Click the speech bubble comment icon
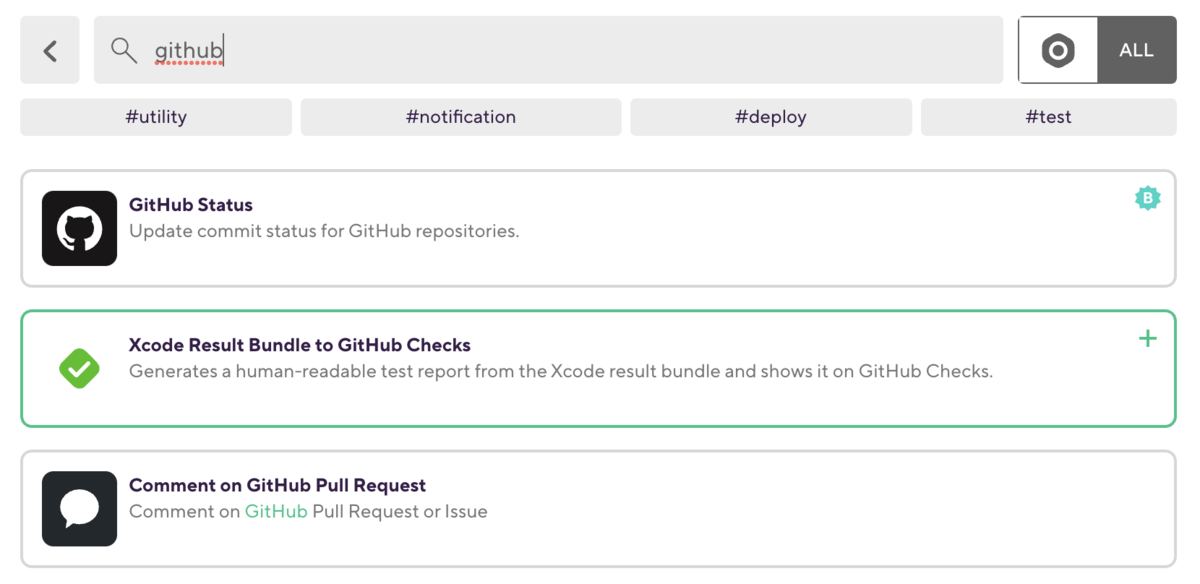Screen dimensions: 1200x584 pos(79,509)
